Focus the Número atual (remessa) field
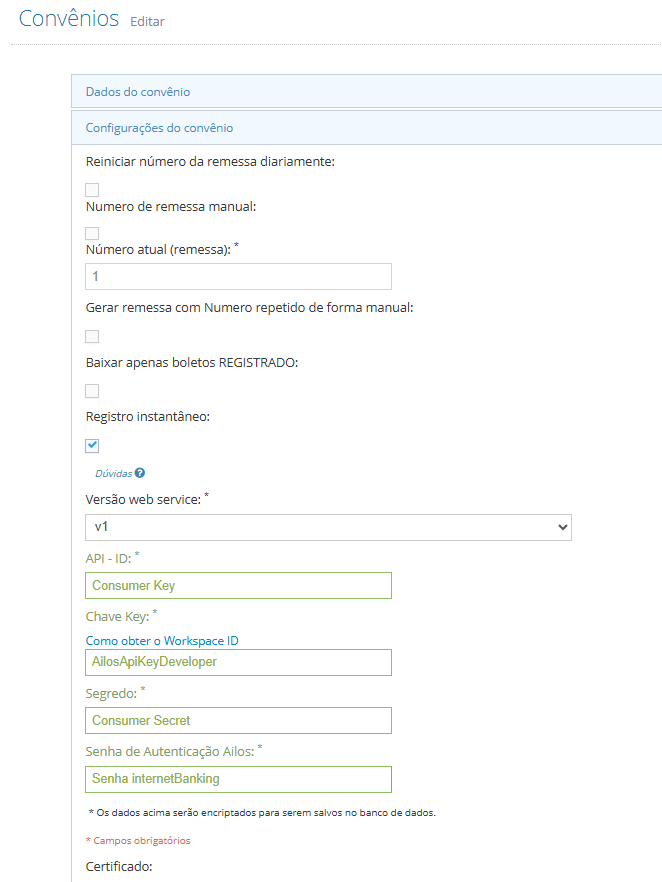The width and height of the screenshot is (662, 882). [x=238, y=276]
